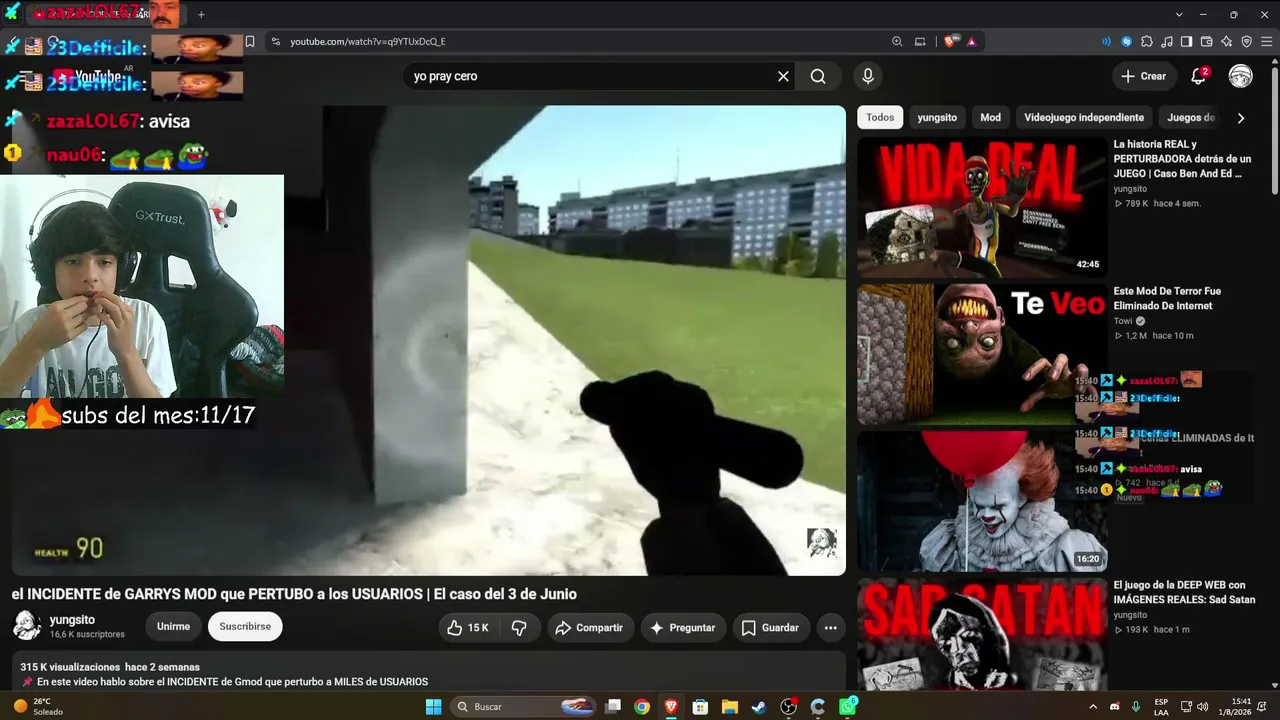The height and width of the screenshot is (720, 1280).
Task: Open 'Este Mod De Terror Fue Eliminado' title
Action: (1167, 299)
